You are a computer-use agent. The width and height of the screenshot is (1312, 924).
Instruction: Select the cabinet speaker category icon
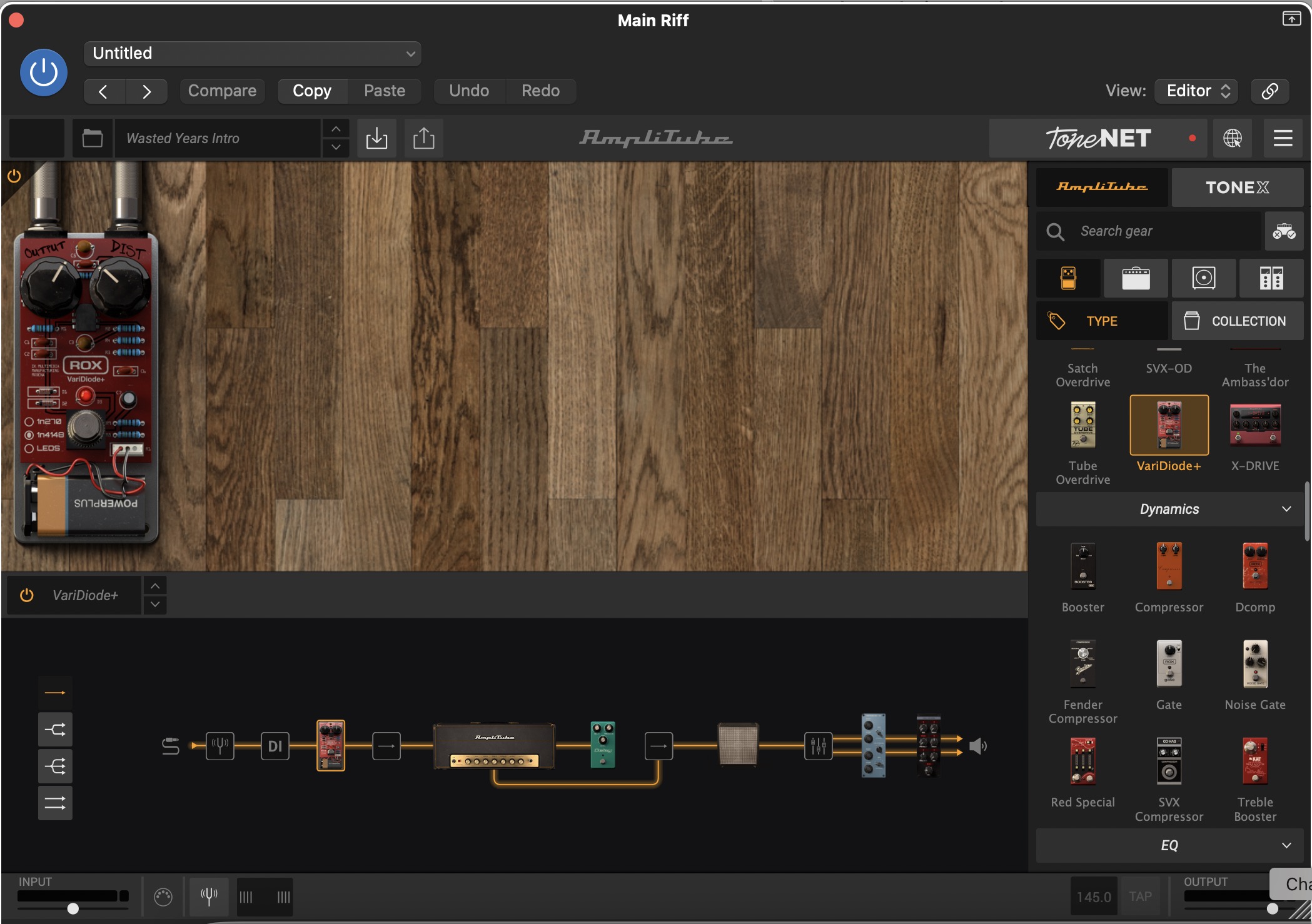(1203, 278)
